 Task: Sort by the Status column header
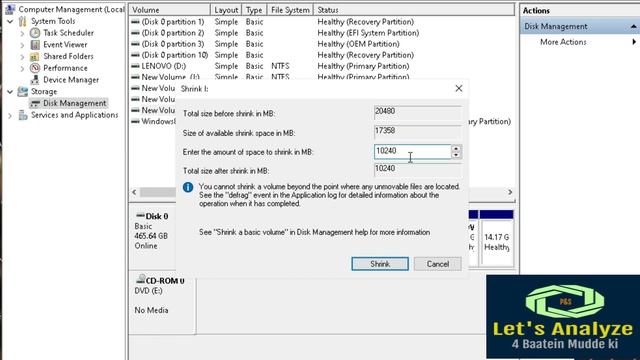click(x=414, y=10)
